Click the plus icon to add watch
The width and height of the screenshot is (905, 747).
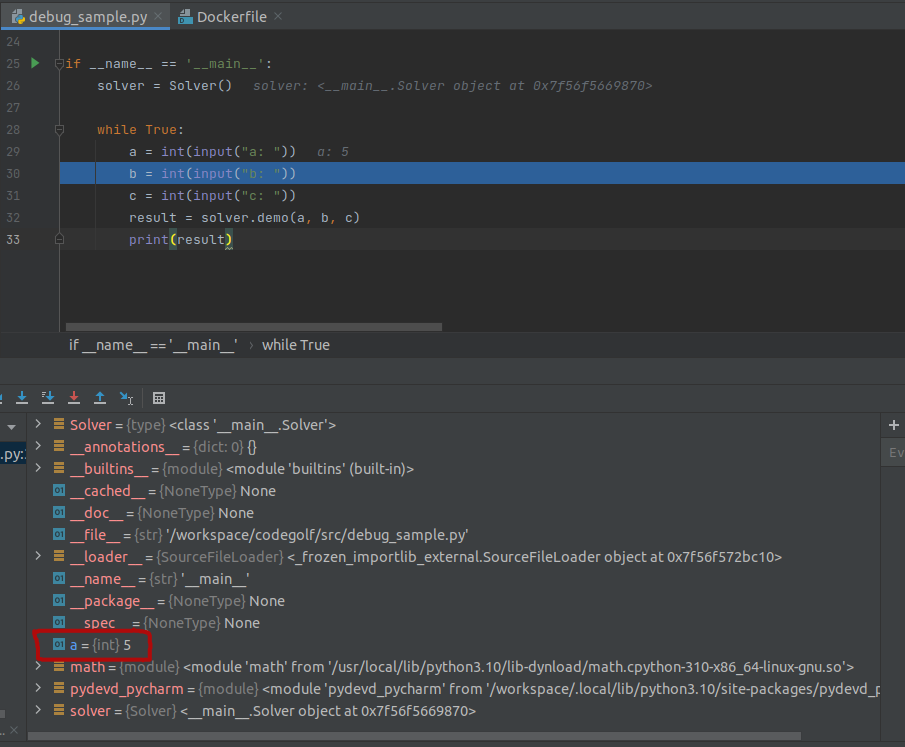point(893,425)
